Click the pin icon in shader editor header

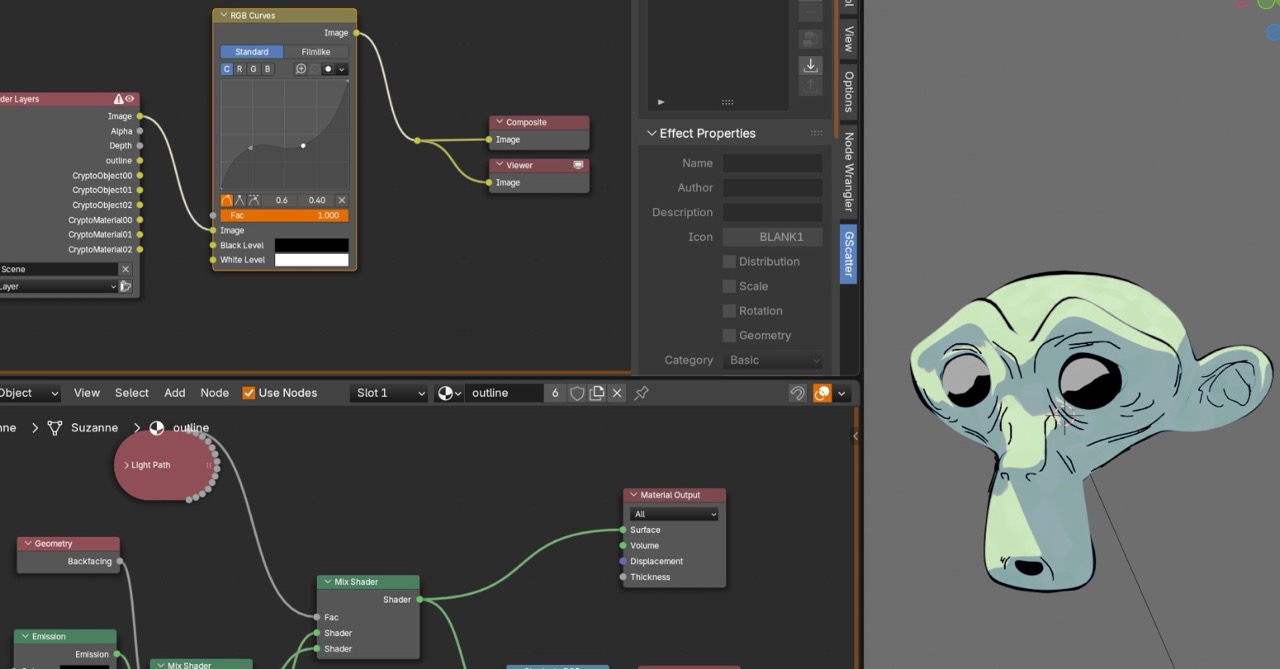coord(642,393)
